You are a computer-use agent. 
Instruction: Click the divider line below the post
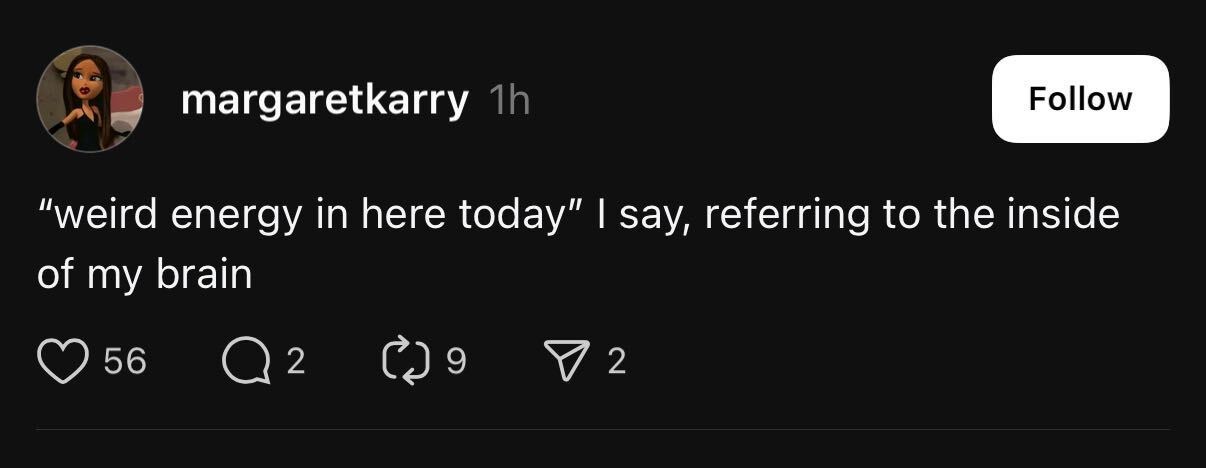[x=603, y=431]
